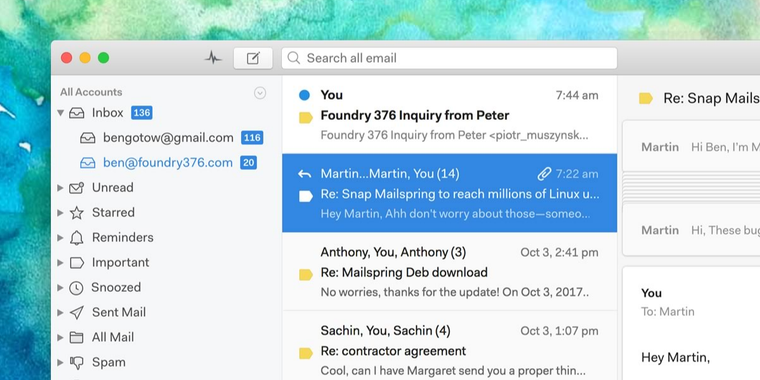Screen dimensions: 760x380
Task: Click the Starred star icon
Action: pyautogui.click(x=76, y=213)
